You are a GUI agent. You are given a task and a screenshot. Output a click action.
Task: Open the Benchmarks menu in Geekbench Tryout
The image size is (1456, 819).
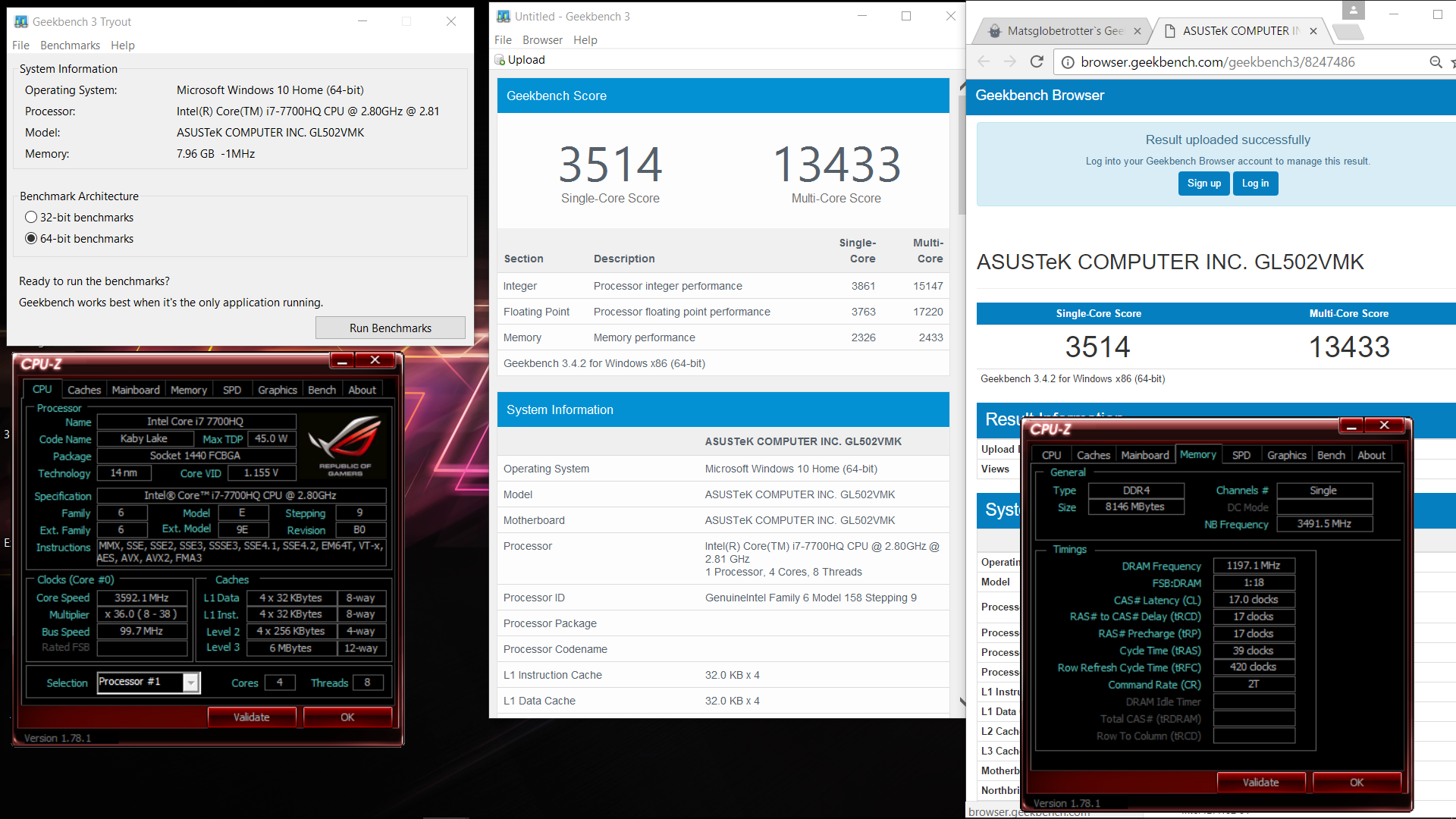[x=70, y=45]
